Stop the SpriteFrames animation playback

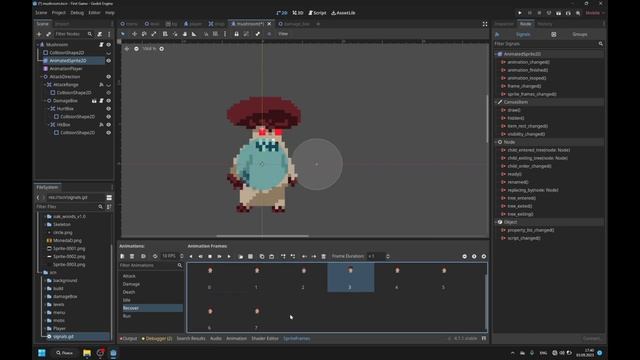tap(210, 256)
